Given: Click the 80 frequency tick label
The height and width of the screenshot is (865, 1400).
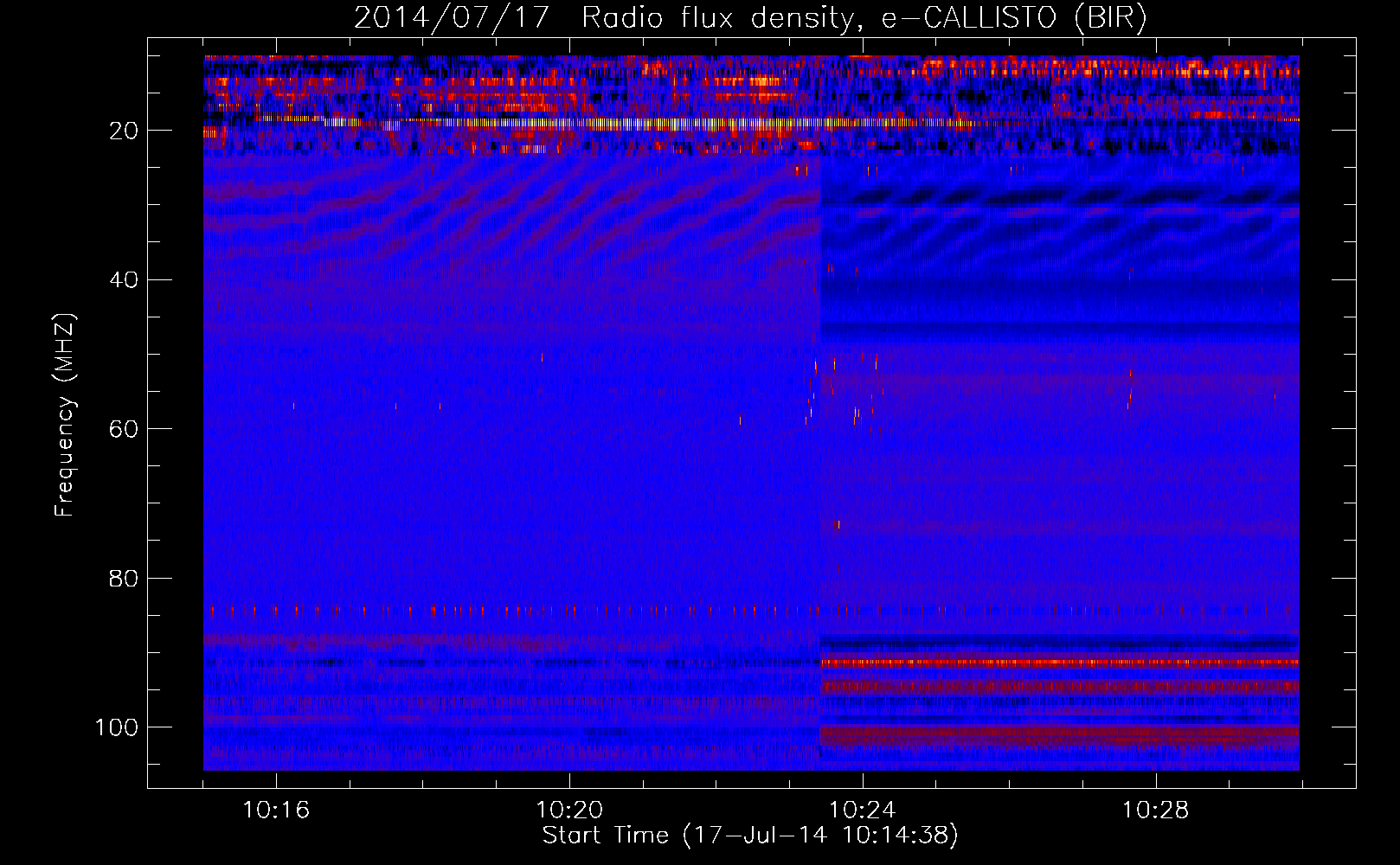Looking at the screenshot, I should [x=125, y=578].
